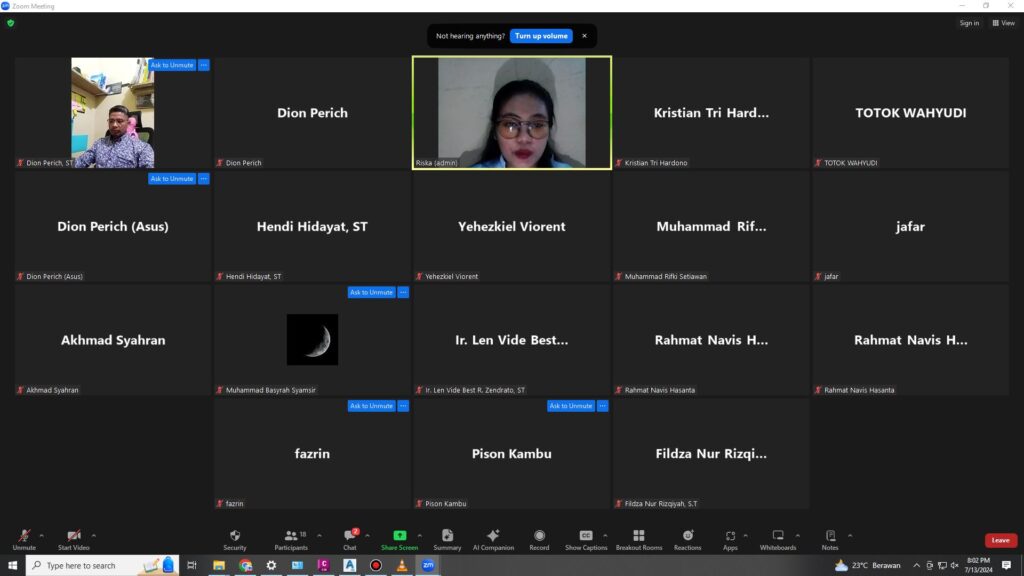Expand the Show Captions options arrow
The height and width of the screenshot is (576, 1024).
pos(605,535)
